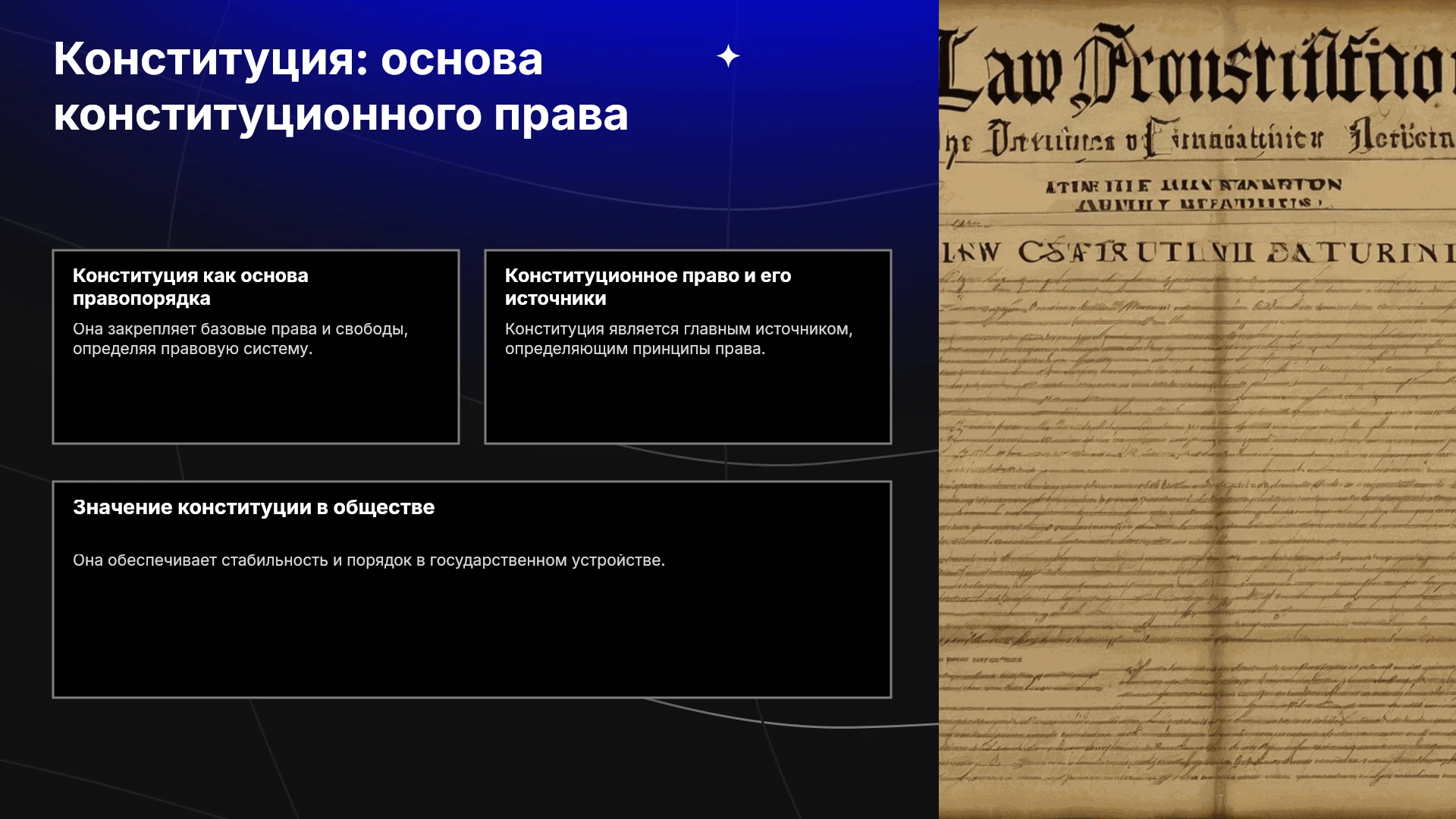Click empty area inside the left top card
The height and width of the screenshot is (819, 1456).
click(256, 402)
